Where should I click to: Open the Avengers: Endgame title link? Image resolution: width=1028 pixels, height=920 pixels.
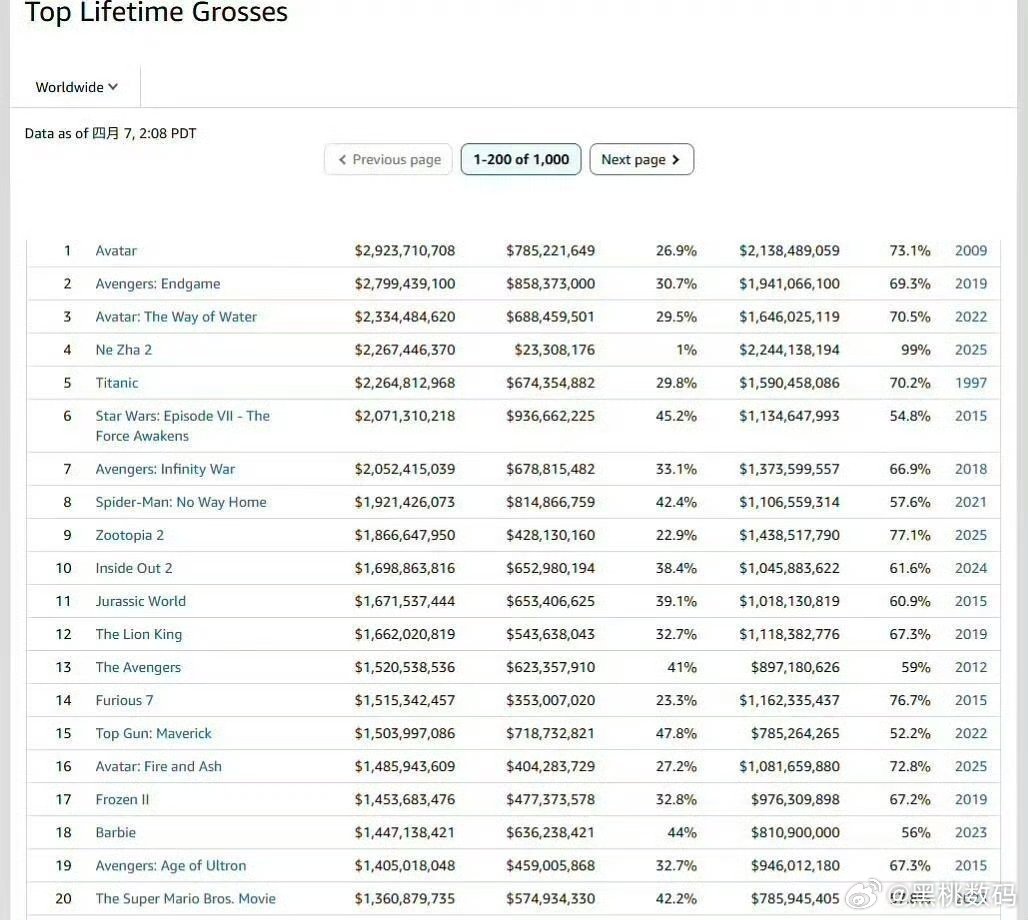pyautogui.click(x=157, y=284)
